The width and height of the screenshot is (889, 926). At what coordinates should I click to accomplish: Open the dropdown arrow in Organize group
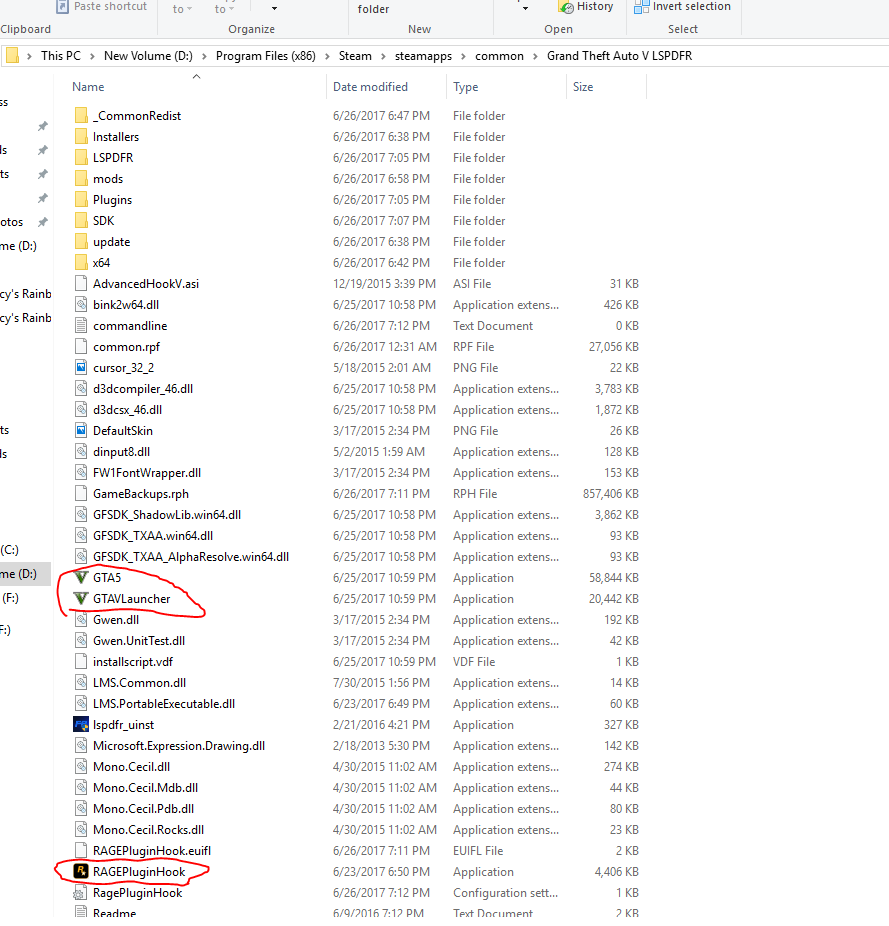pos(274,8)
